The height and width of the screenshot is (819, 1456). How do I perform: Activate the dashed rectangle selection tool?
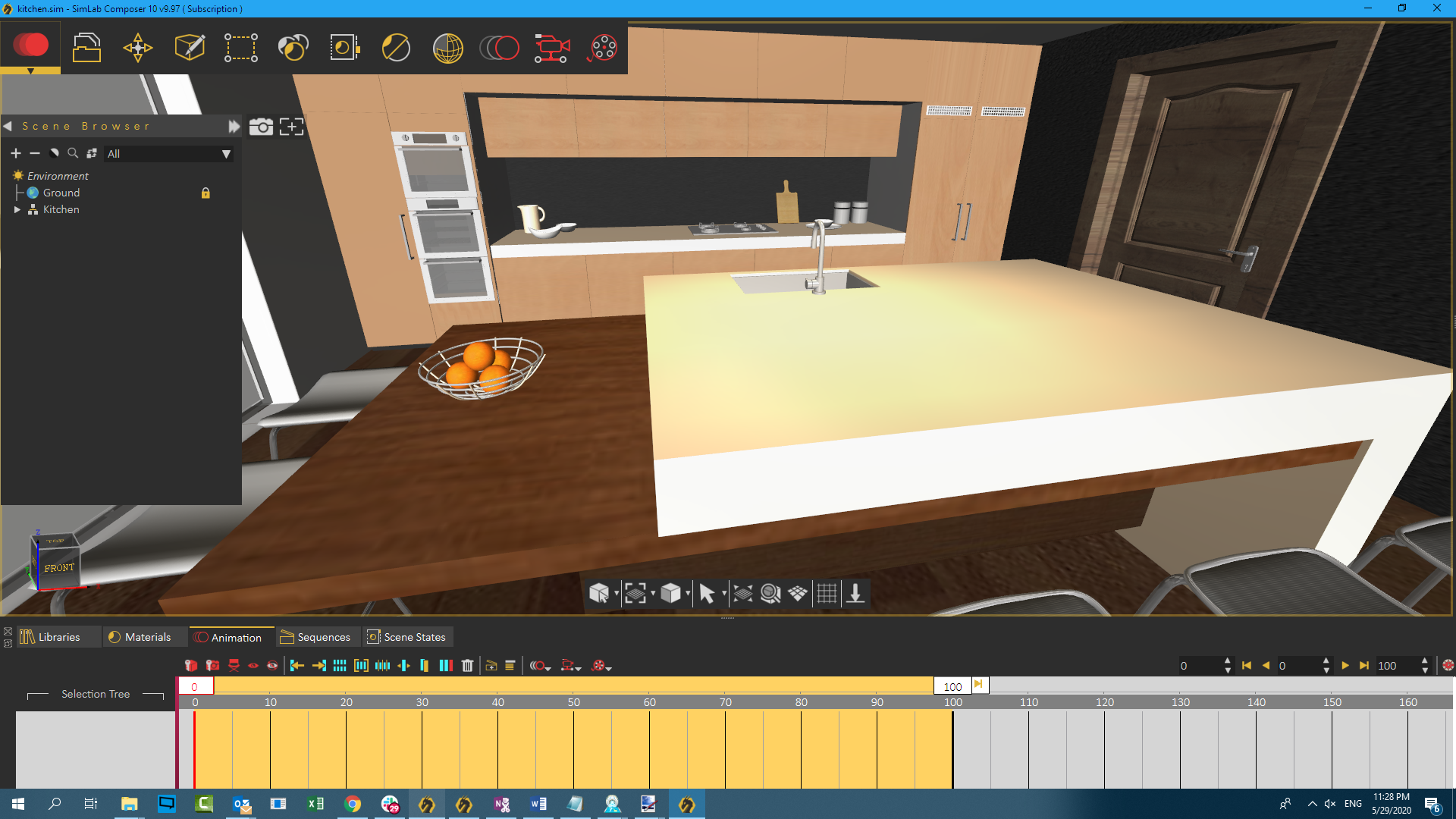point(241,48)
